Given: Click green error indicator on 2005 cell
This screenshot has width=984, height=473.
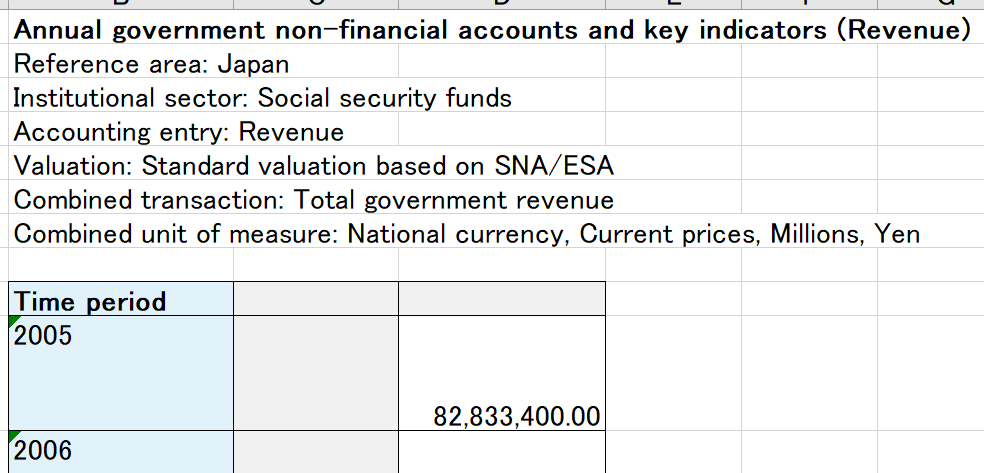Looking at the screenshot, I should tap(14, 322).
